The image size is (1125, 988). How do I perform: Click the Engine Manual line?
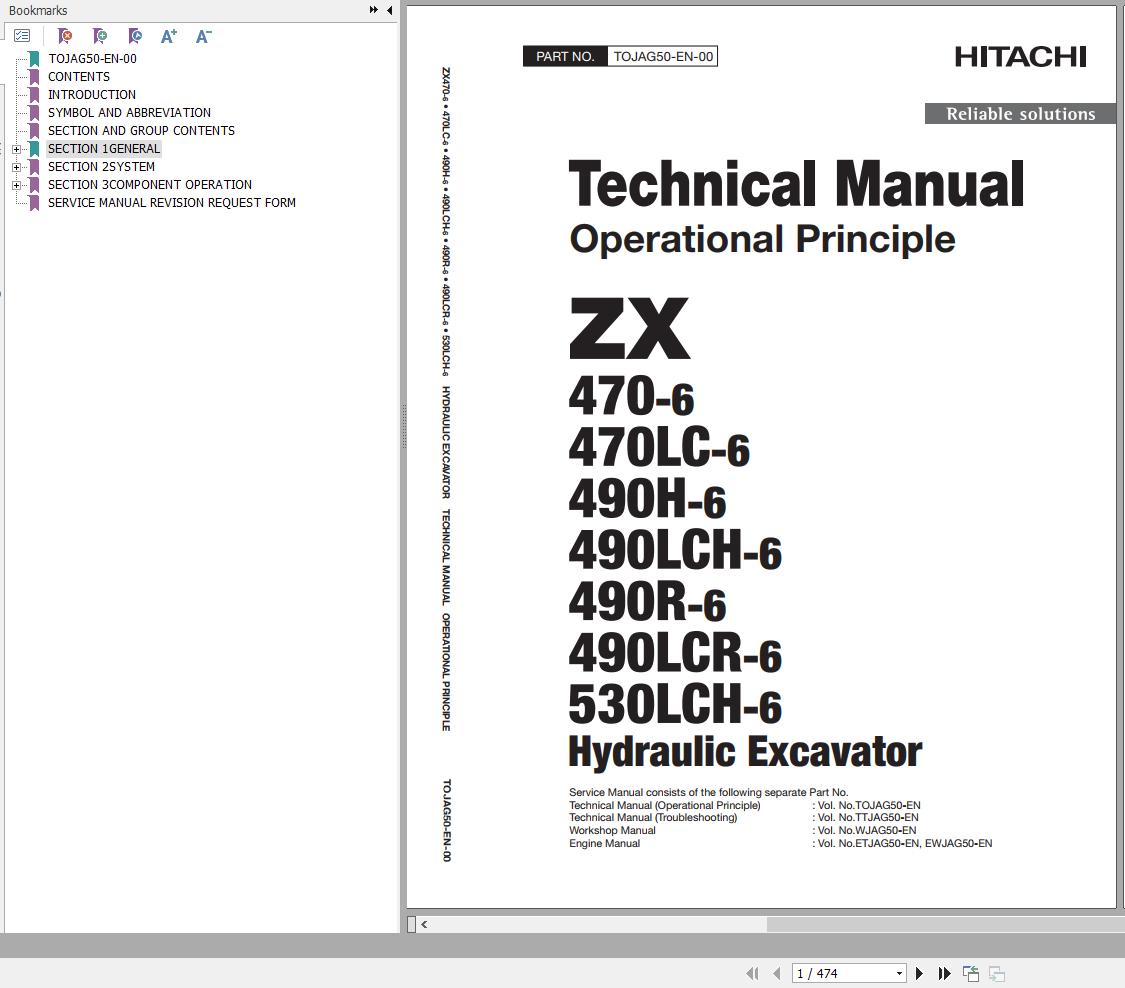click(604, 843)
